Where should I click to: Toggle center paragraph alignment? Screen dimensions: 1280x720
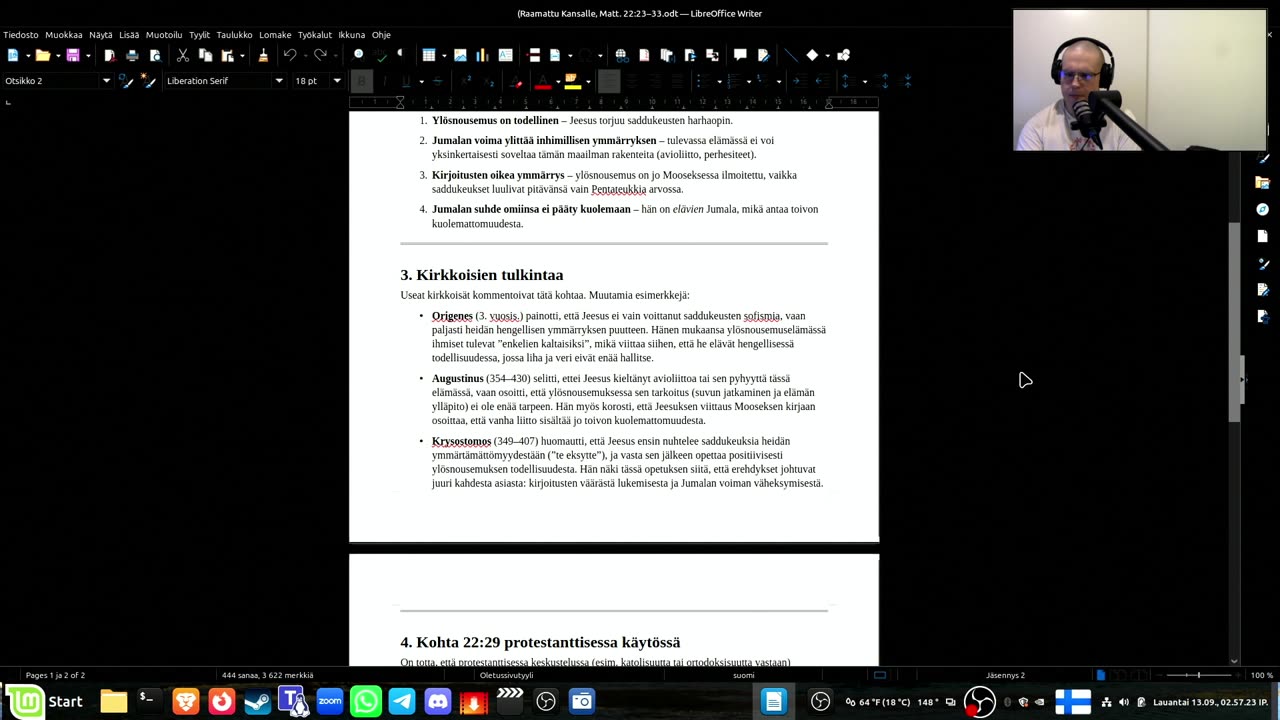point(631,81)
